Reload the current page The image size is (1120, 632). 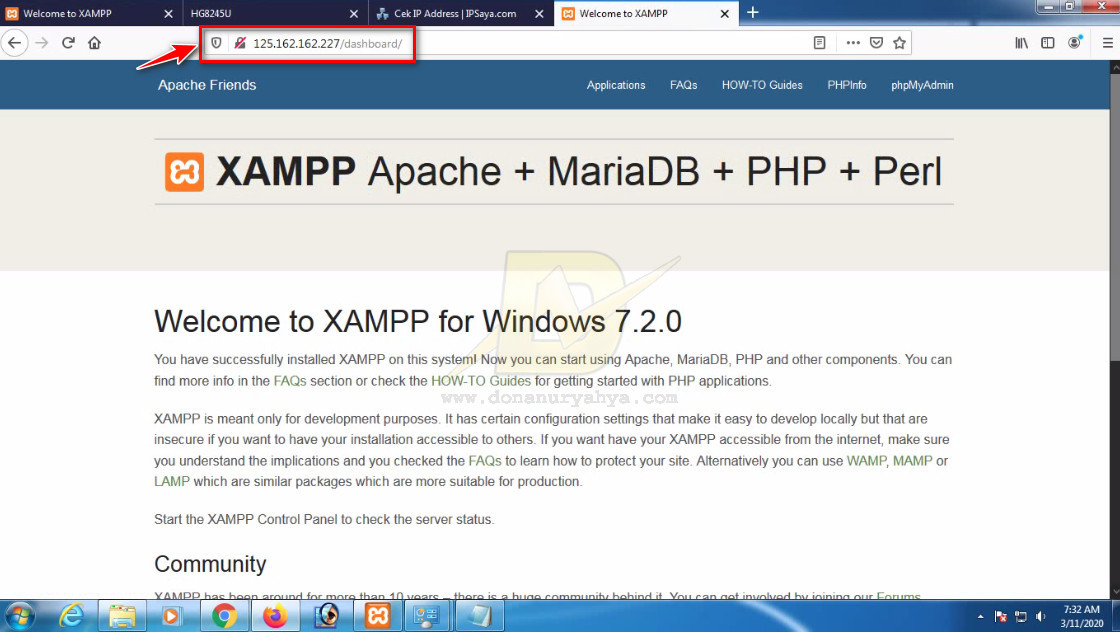click(69, 43)
